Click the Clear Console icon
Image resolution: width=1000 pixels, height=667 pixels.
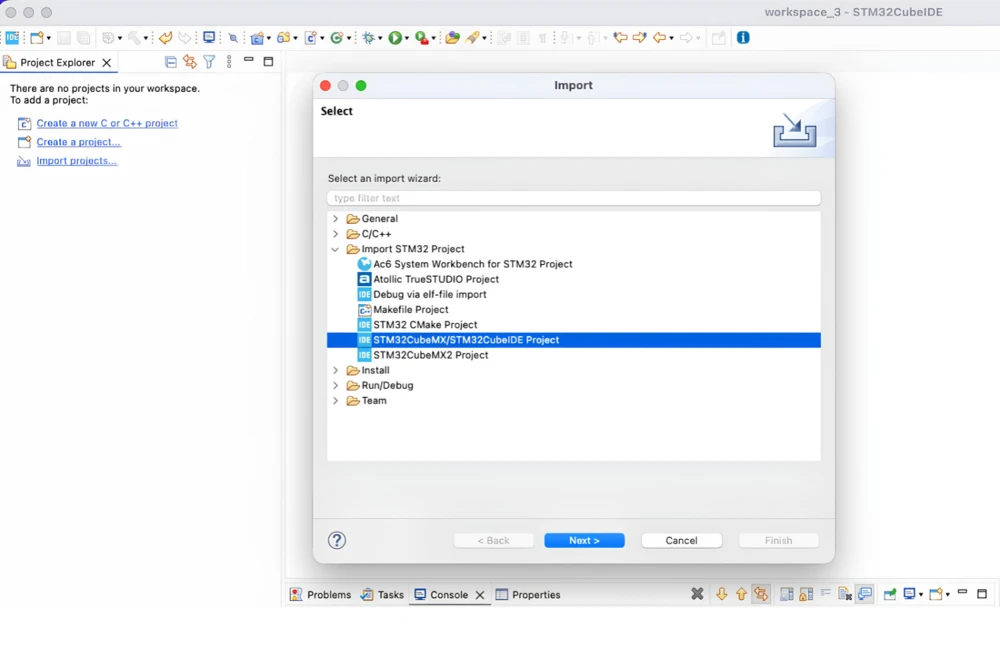click(x=845, y=594)
